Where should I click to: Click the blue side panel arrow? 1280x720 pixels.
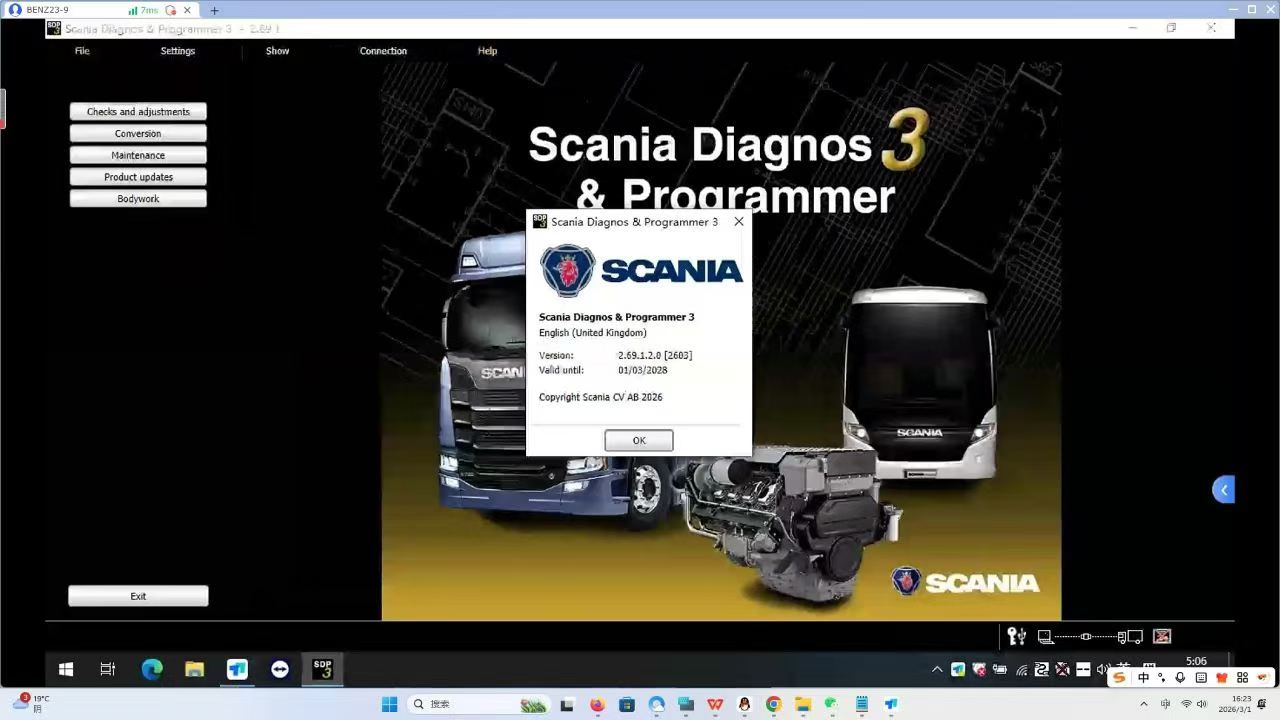1223,490
